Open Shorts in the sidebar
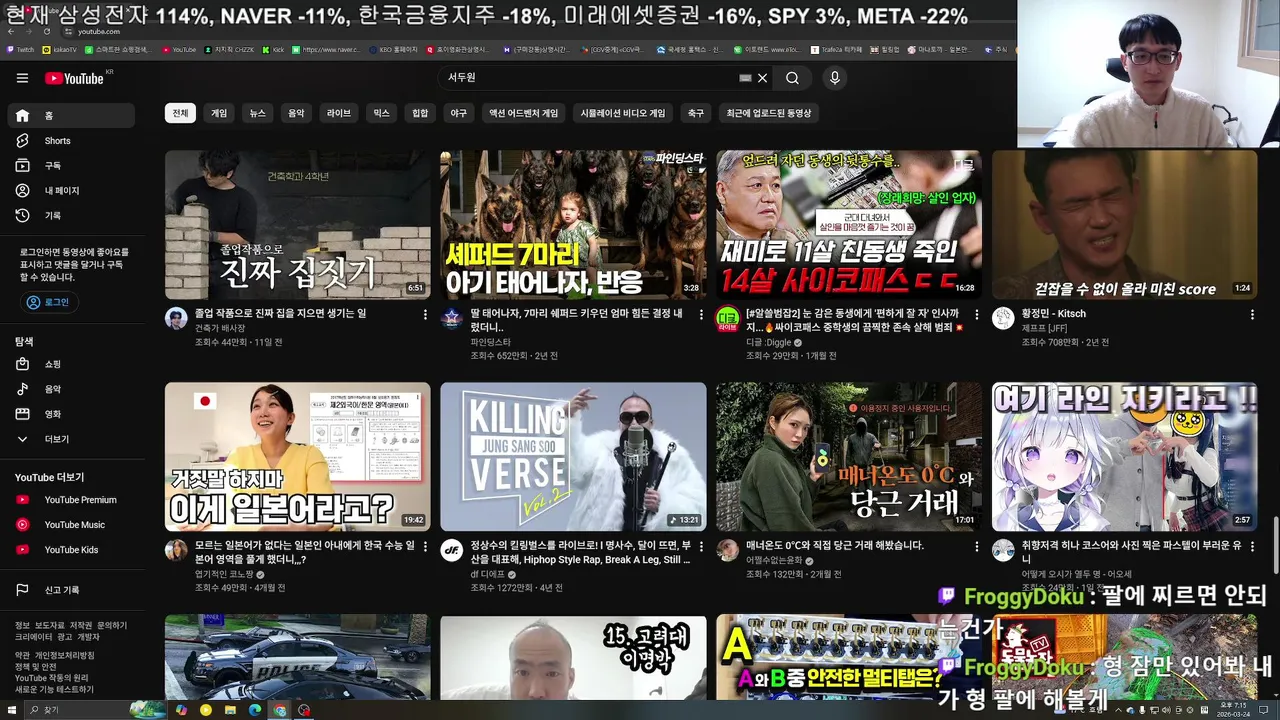This screenshot has width=1280, height=720. tap(71, 141)
